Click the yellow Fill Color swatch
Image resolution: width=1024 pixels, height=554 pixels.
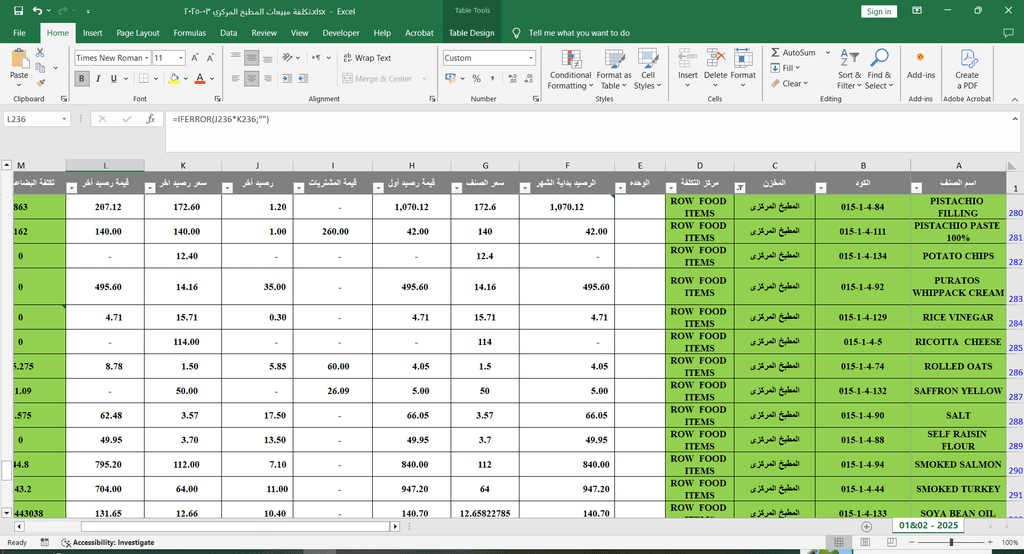(x=174, y=78)
